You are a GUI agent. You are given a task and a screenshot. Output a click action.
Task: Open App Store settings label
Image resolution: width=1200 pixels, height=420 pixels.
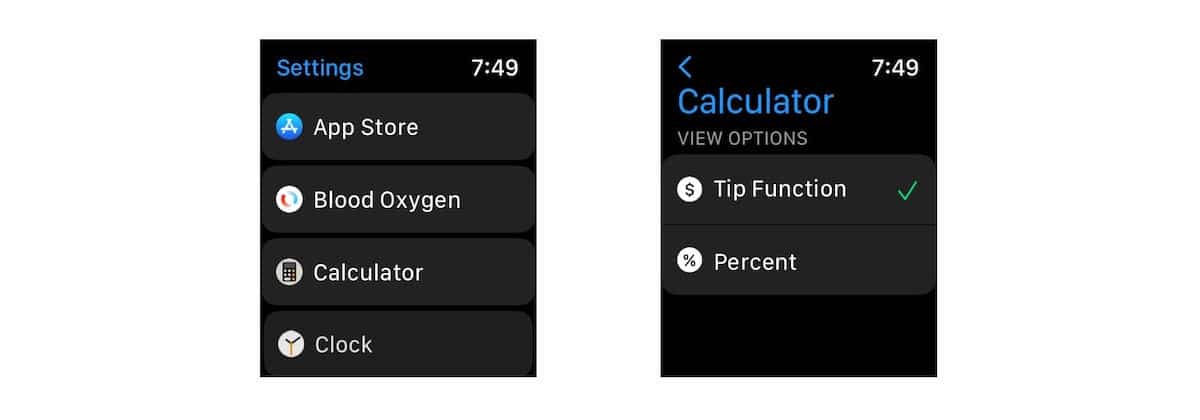pyautogui.click(x=366, y=127)
